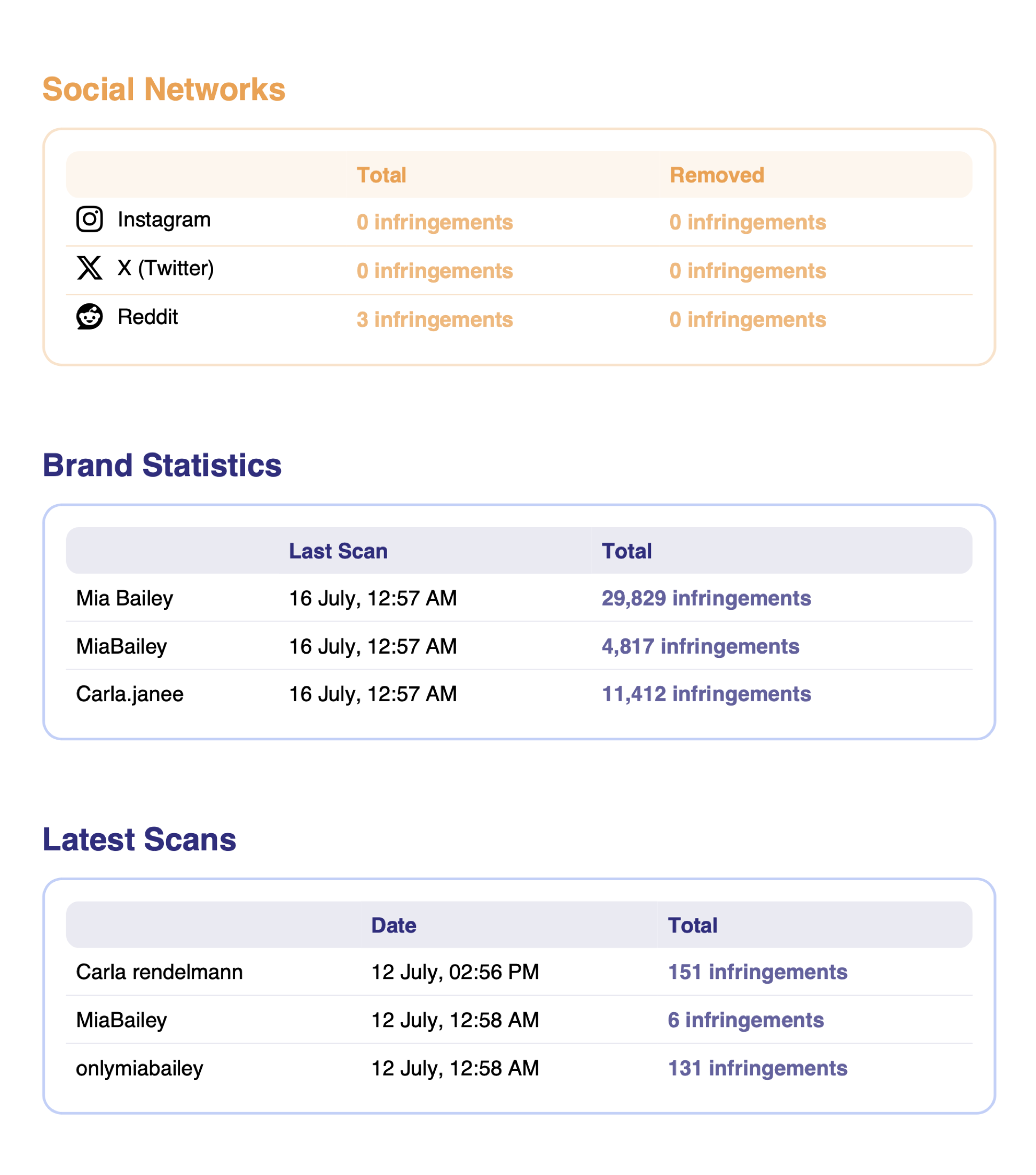The height and width of the screenshot is (1175, 1036).
Task: Click the Brand Statistics heading
Action: (x=162, y=465)
